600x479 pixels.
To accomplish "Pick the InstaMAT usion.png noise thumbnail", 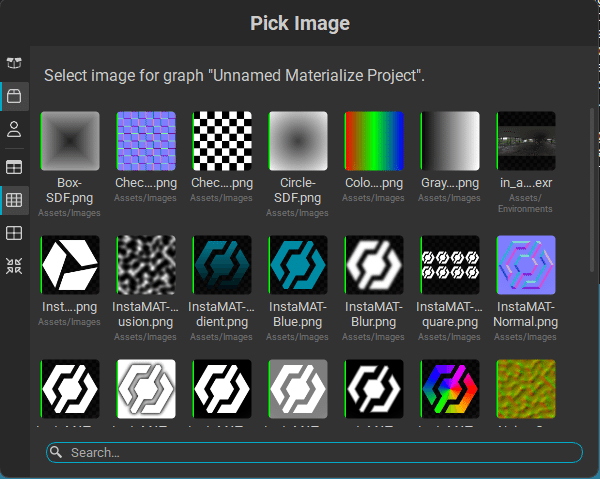I will (146, 265).
